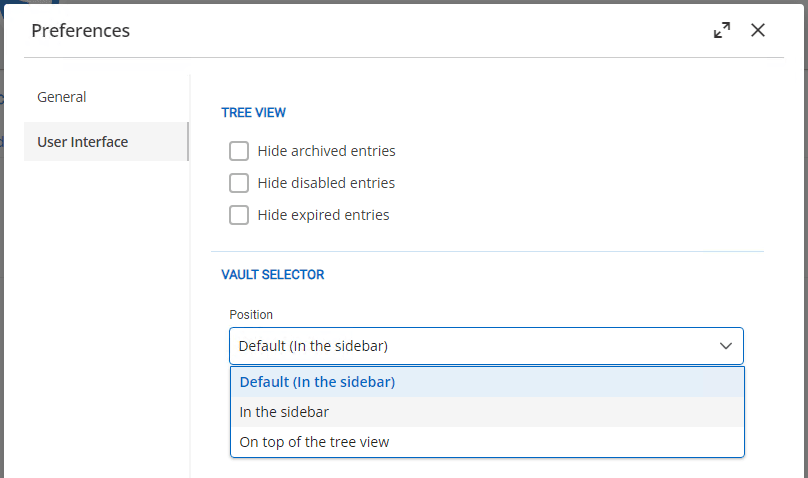Click the Hide disabled entries label

[x=326, y=183]
